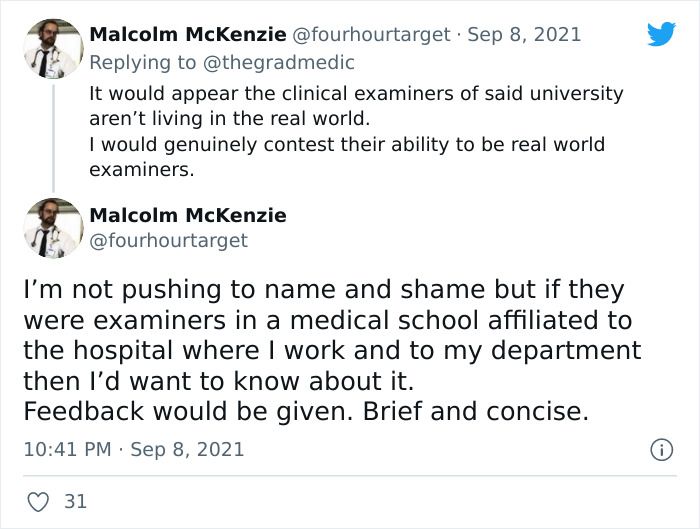
Task: Click the Twitter bird logo icon
Action: (x=661, y=34)
